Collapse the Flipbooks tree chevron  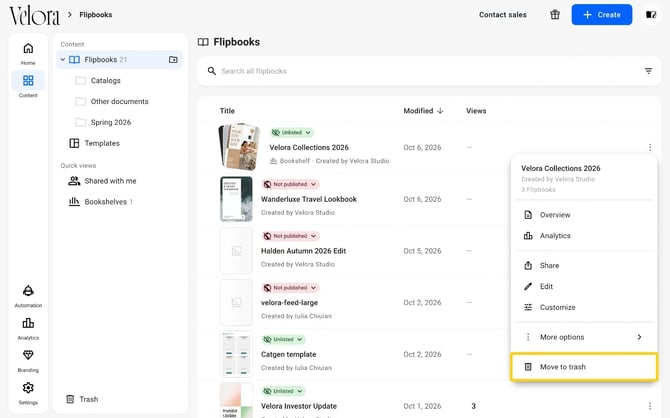[63, 59]
